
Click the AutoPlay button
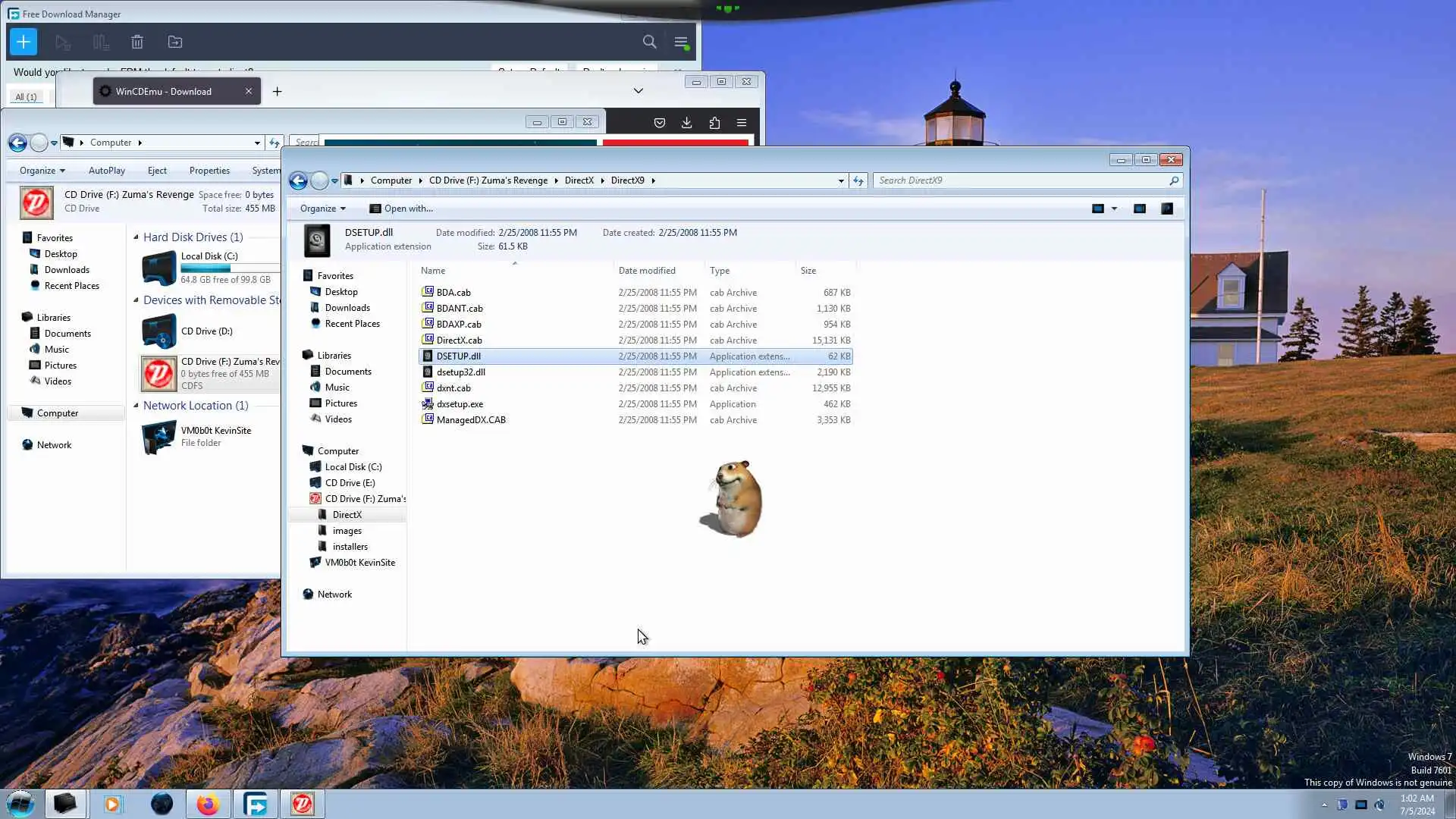[x=106, y=171]
